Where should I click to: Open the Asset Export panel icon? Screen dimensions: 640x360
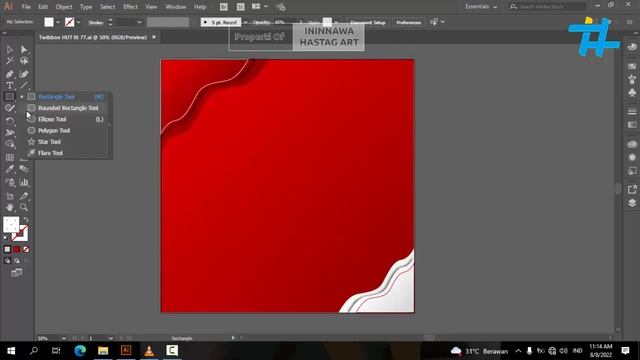[632, 189]
